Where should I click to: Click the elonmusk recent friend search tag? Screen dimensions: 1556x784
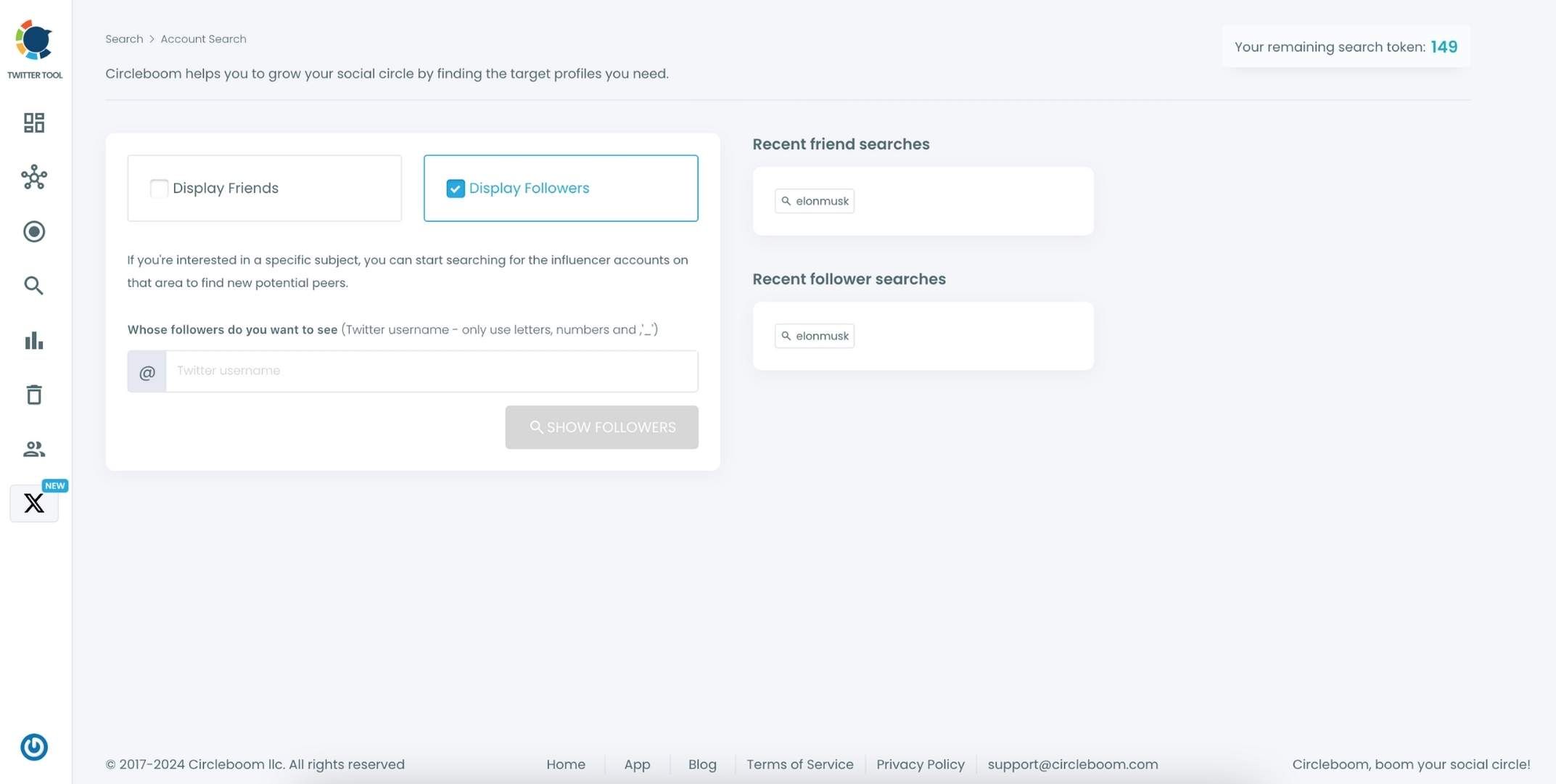(814, 200)
